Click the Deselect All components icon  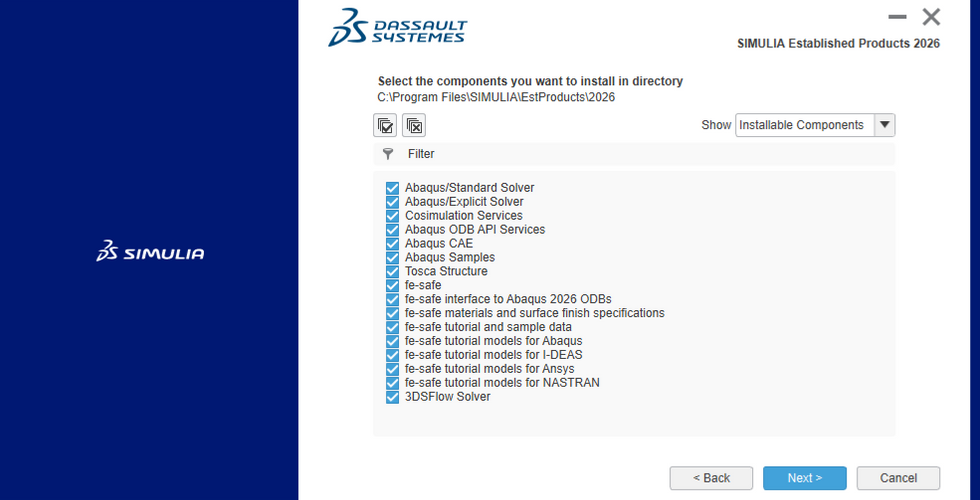click(414, 125)
